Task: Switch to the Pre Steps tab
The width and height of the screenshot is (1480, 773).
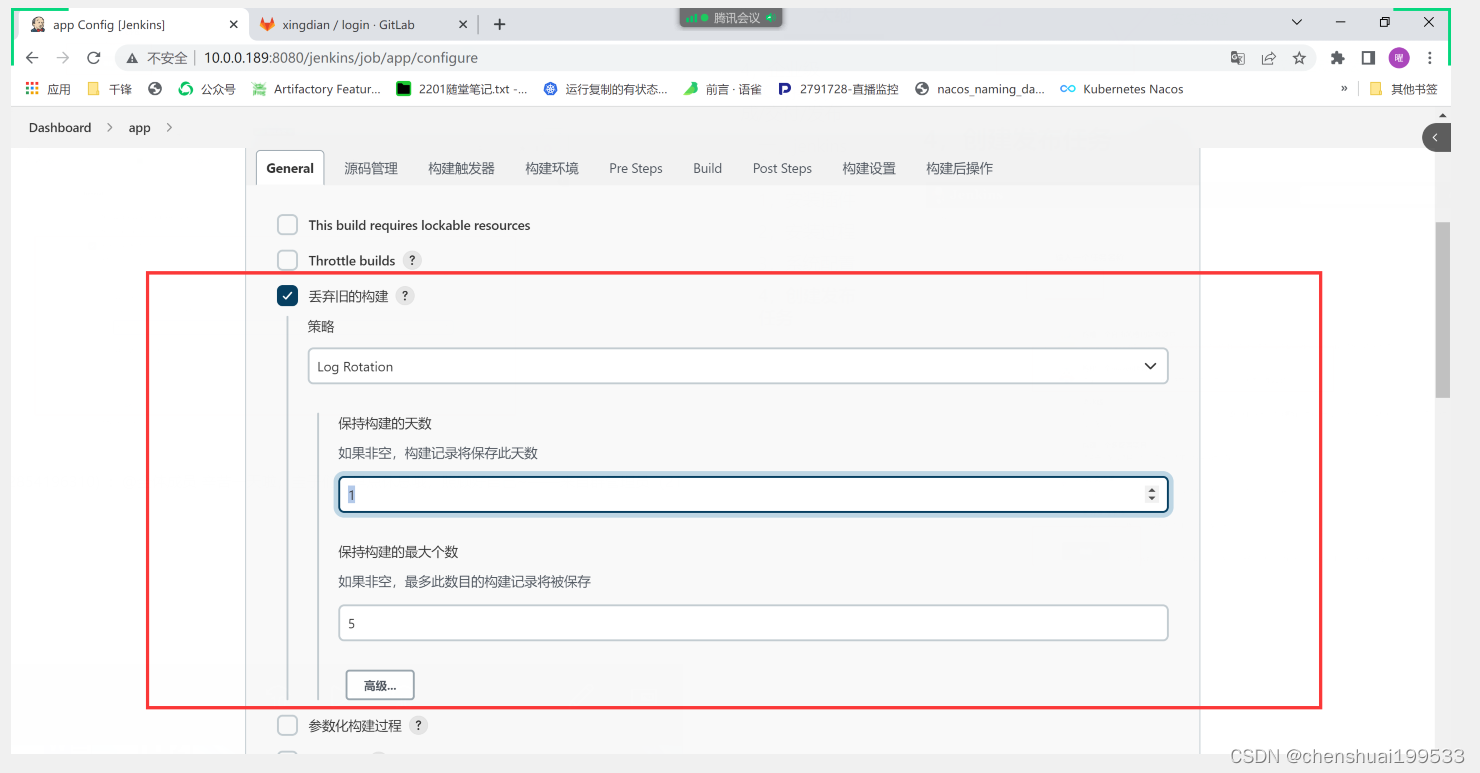Action: [636, 168]
